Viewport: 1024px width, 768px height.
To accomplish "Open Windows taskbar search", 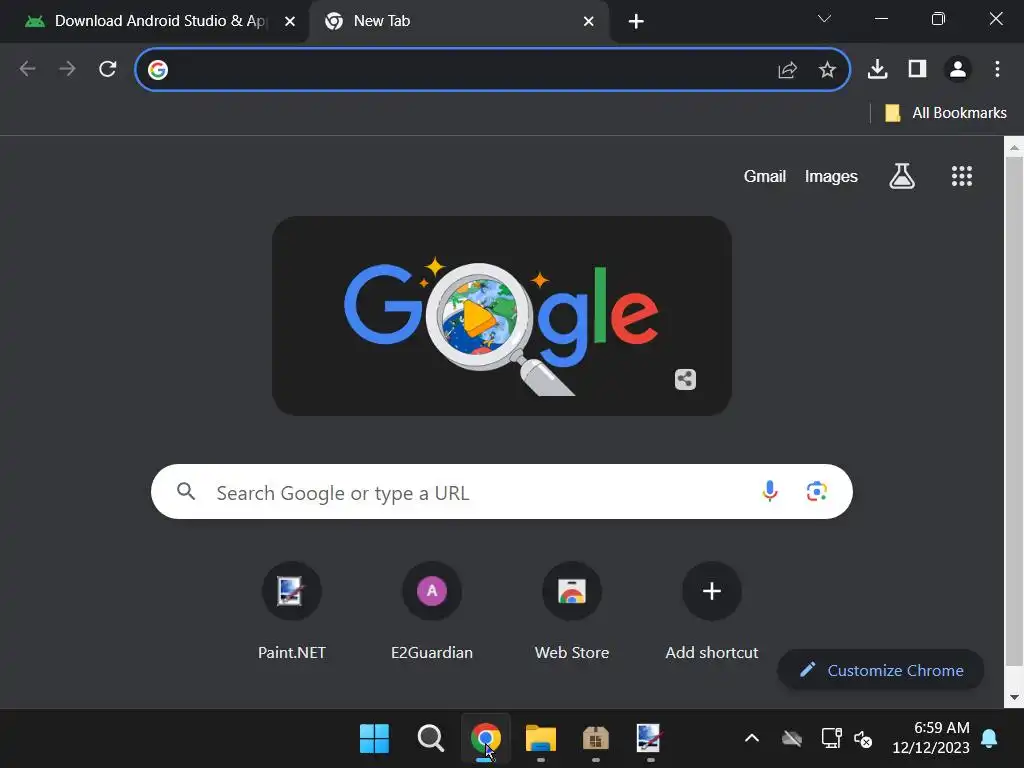I will click(430, 739).
